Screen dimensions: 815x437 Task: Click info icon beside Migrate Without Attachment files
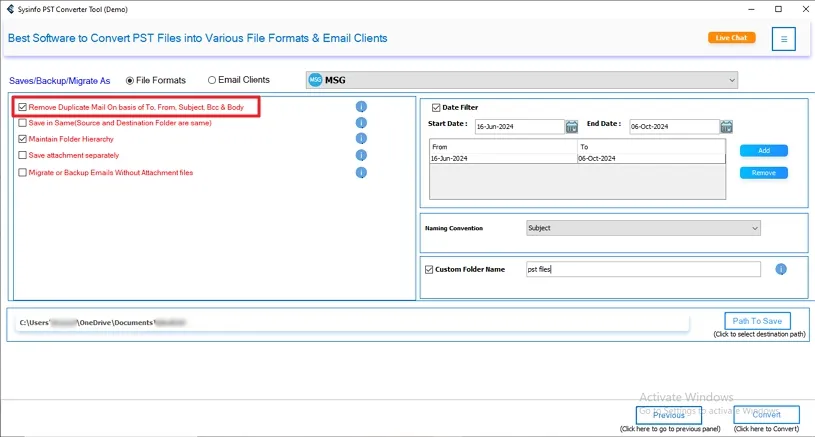pos(361,172)
